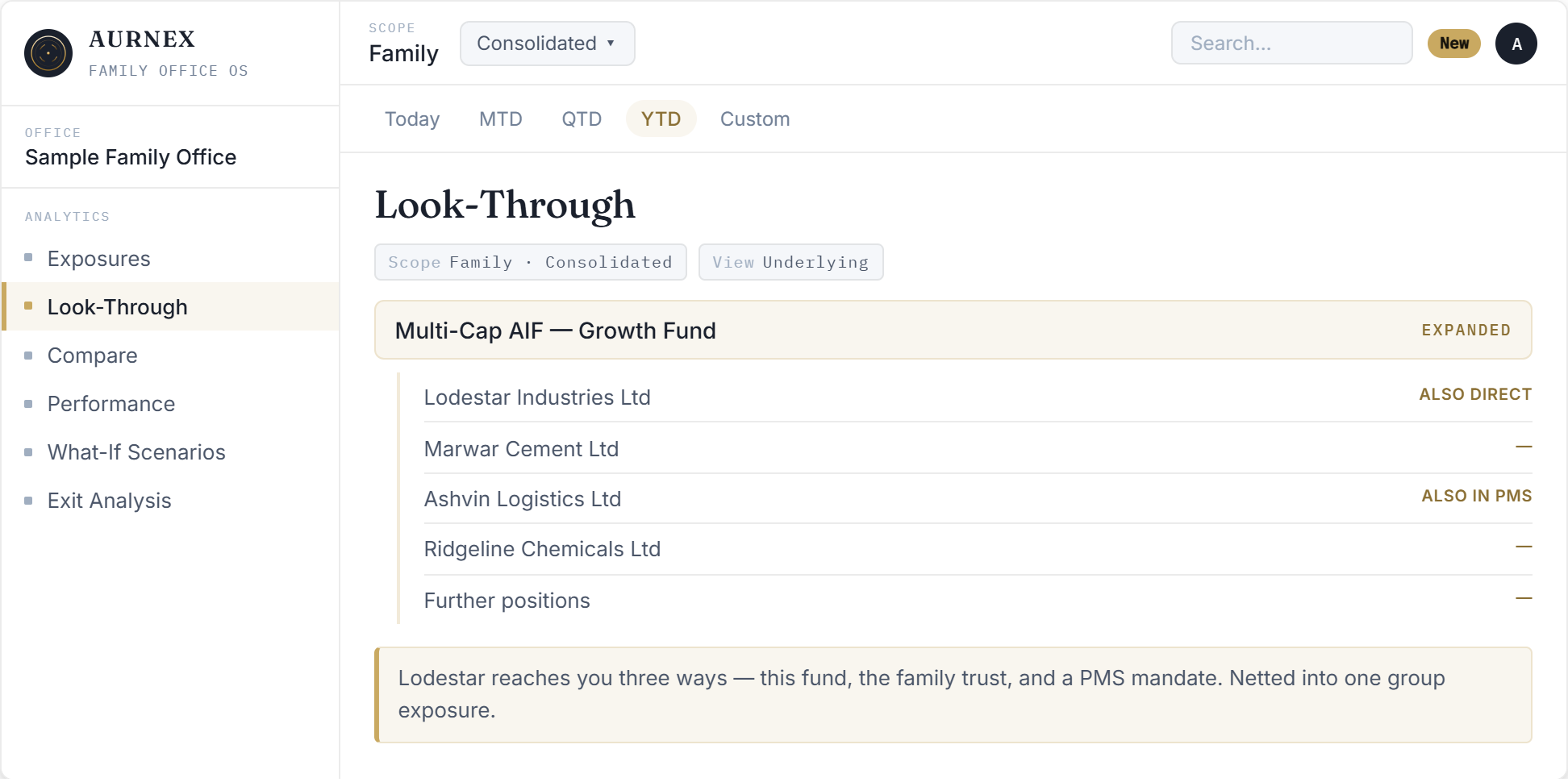Click the Scope Family Consolidated chip
1568x782 pixels.
tap(530, 262)
